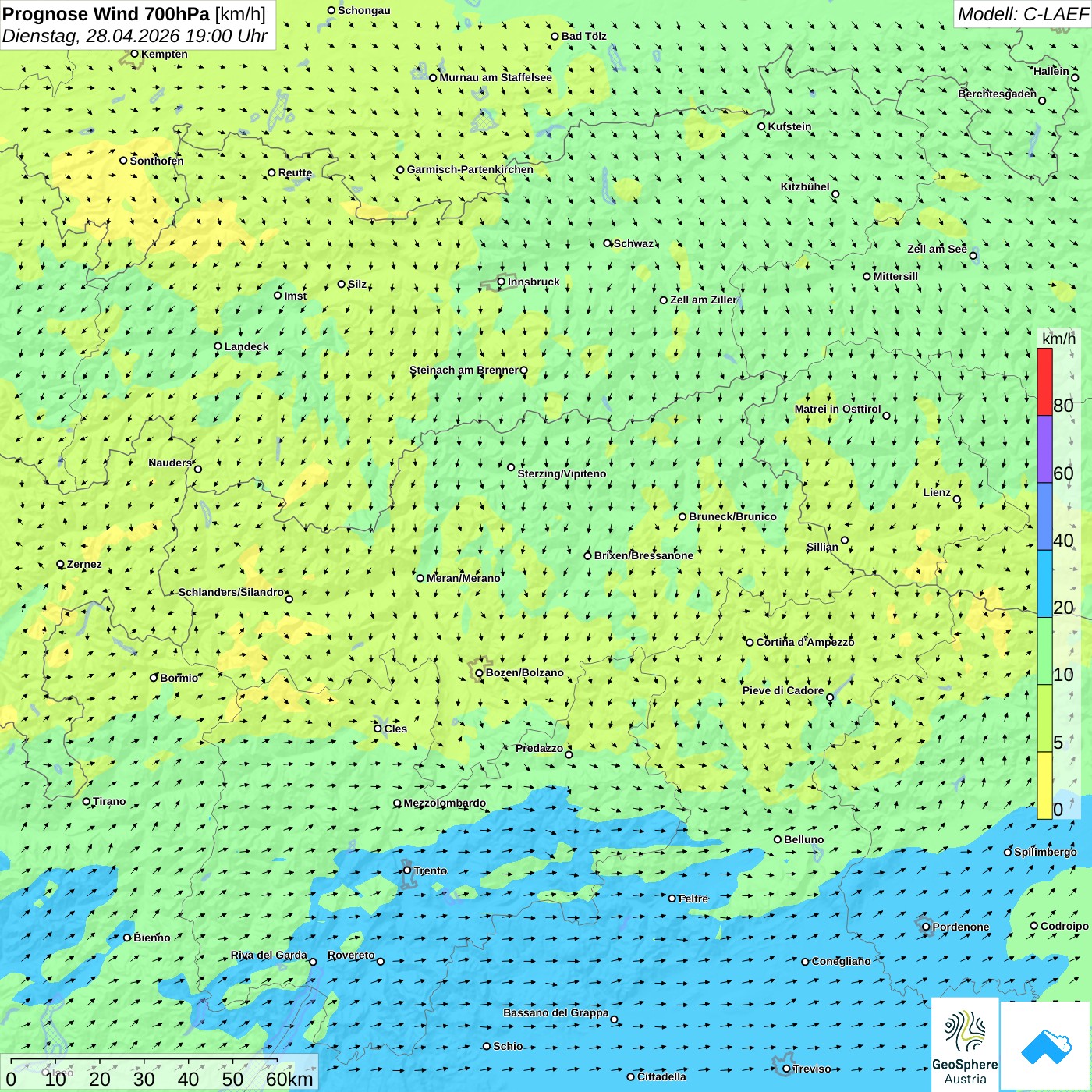The height and width of the screenshot is (1092, 1092).
Task: Click the Sillian city label
Action: [822, 547]
